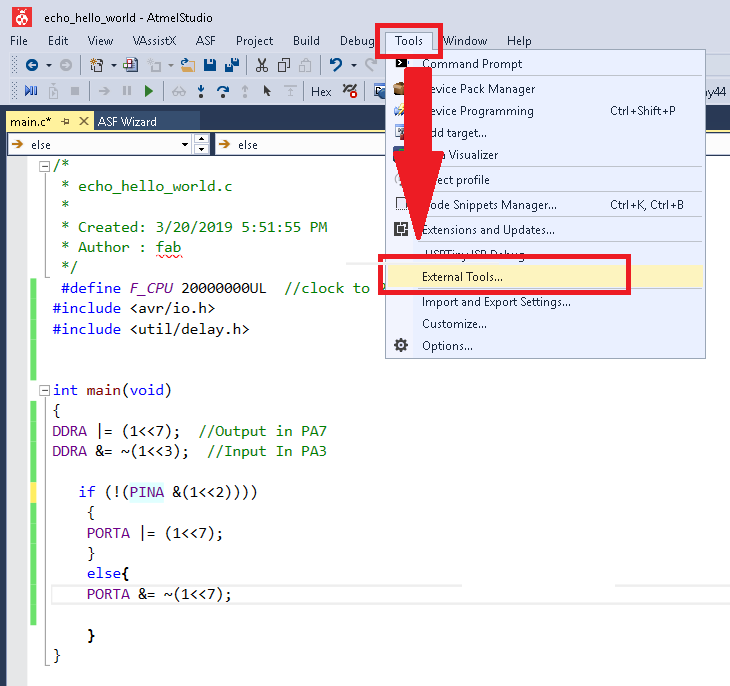Open the Help menu
Viewport: 730px width, 686px height.
tap(519, 41)
